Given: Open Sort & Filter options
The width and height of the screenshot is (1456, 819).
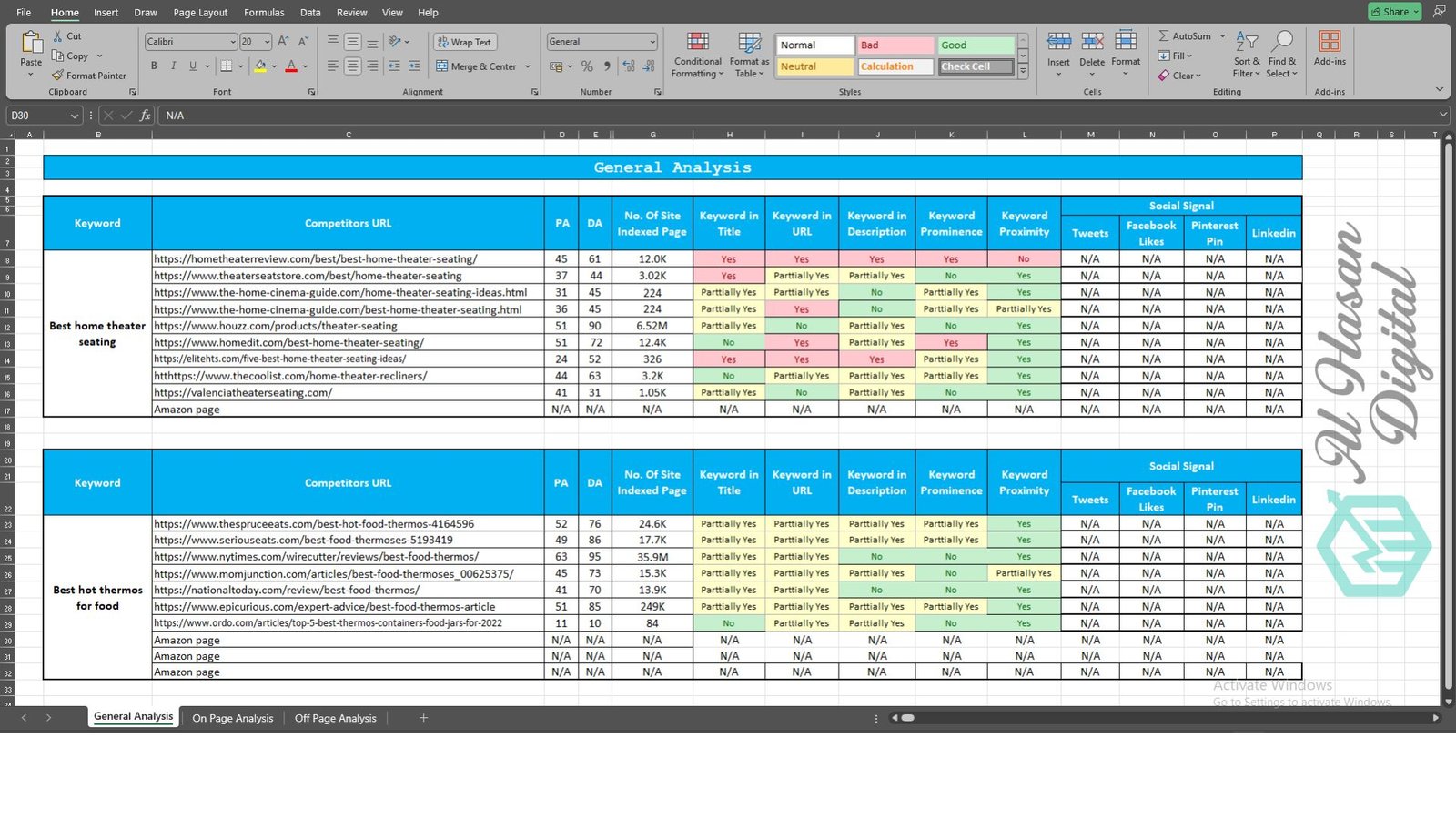Looking at the screenshot, I should click(x=1247, y=55).
